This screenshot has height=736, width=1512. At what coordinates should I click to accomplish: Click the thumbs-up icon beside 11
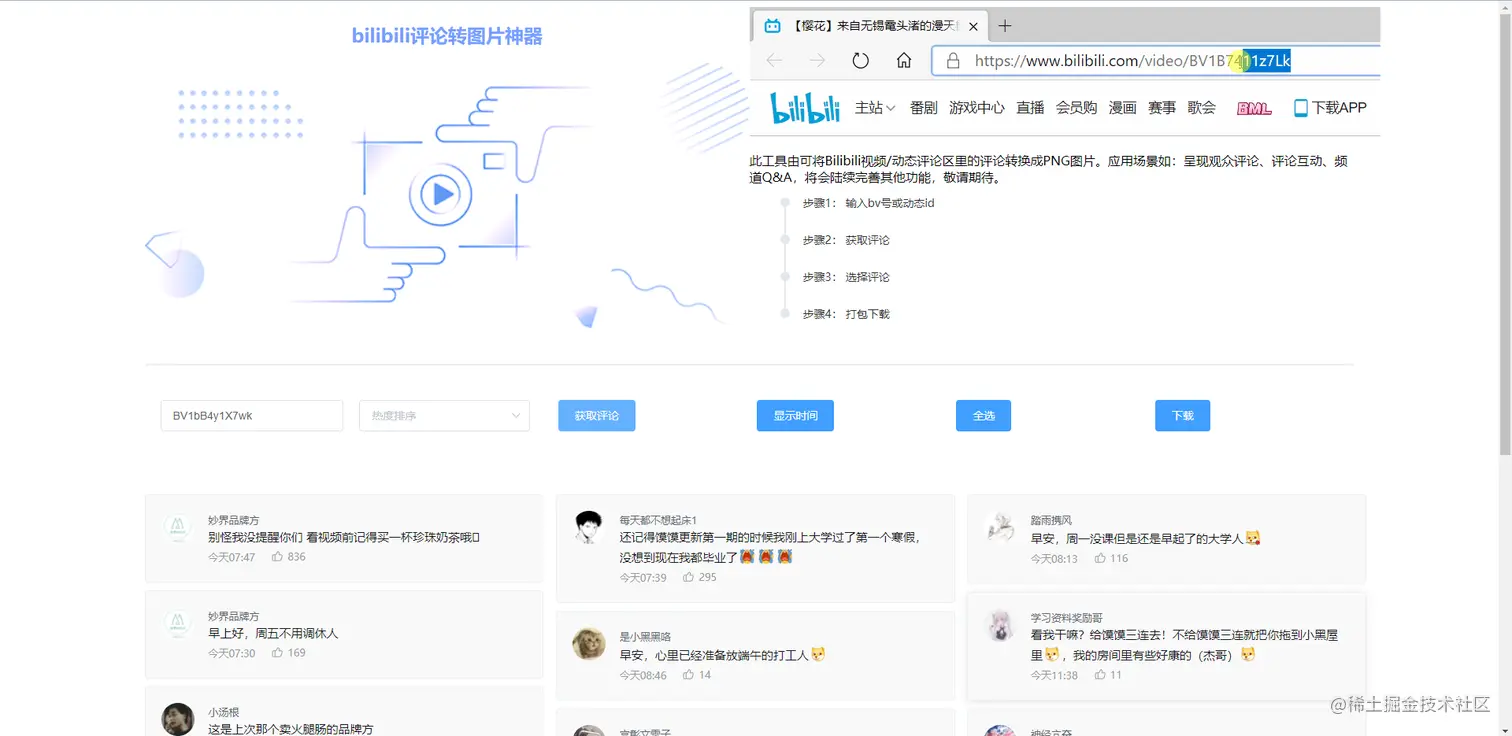pyautogui.click(x=1100, y=675)
